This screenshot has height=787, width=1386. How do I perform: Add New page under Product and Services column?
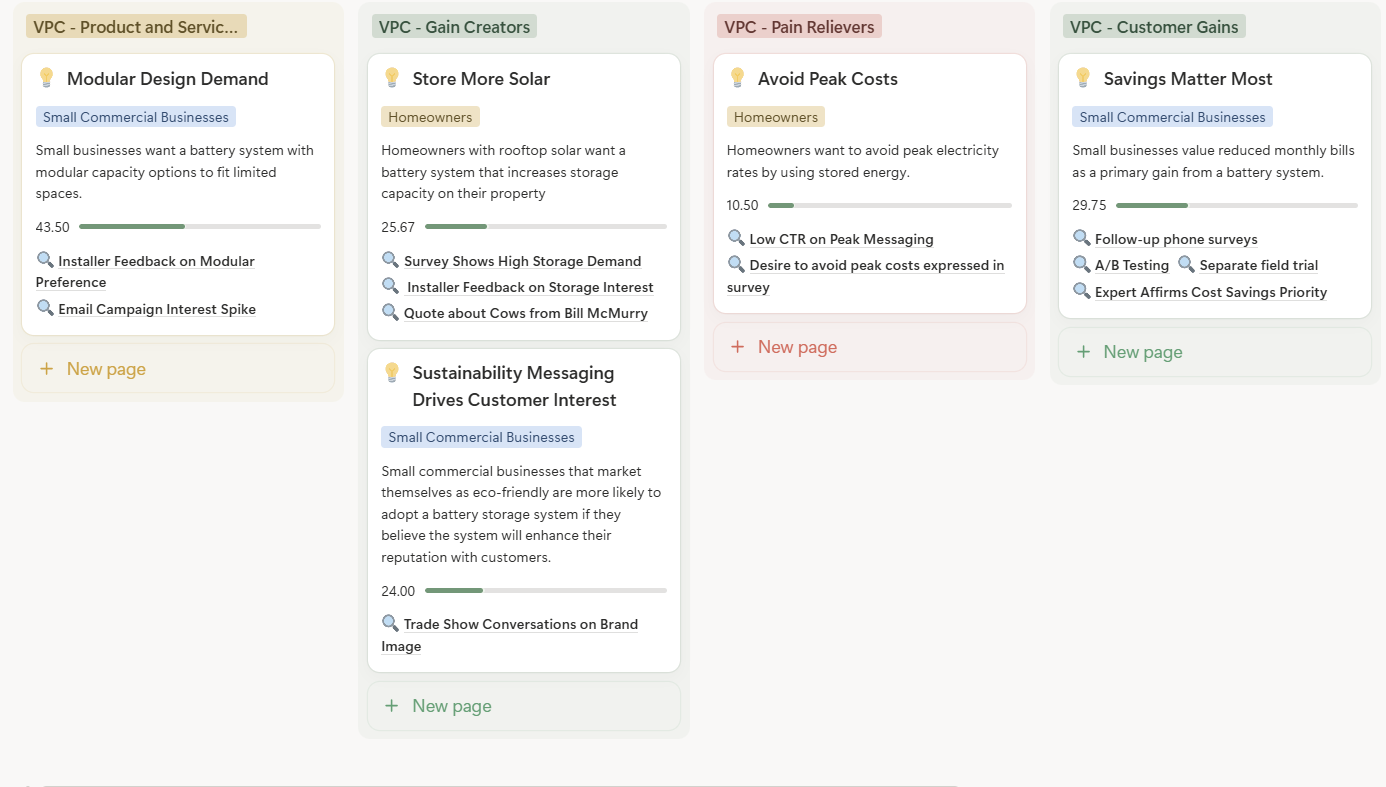click(x=106, y=369)
